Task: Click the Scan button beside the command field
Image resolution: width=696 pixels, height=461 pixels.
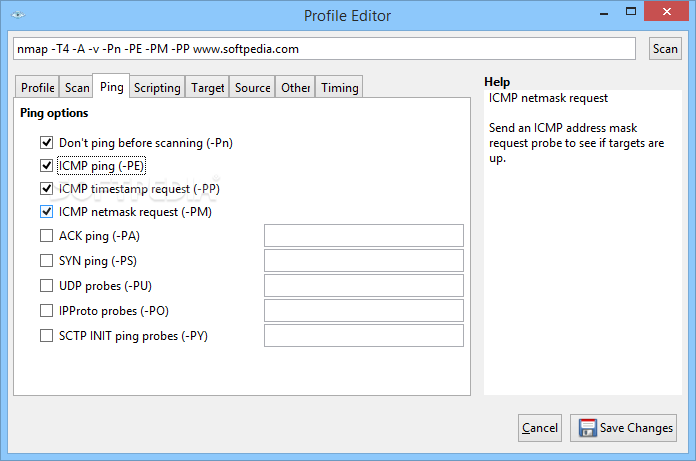Action: click(x=665, y=49)
